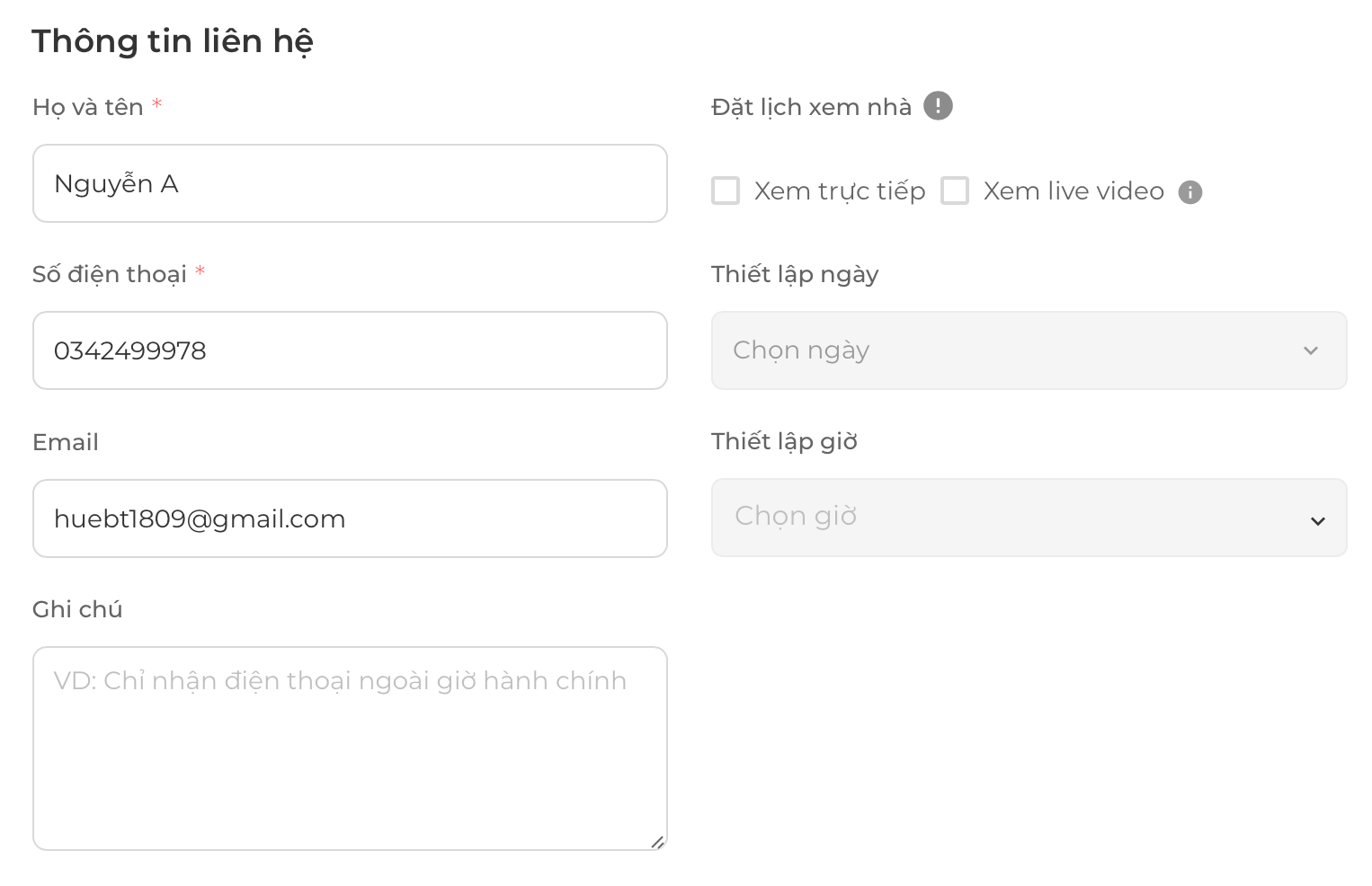Click the info icon next to Xem live video
Screen dimensions: 1372x886
click(x=1190, y=192)
